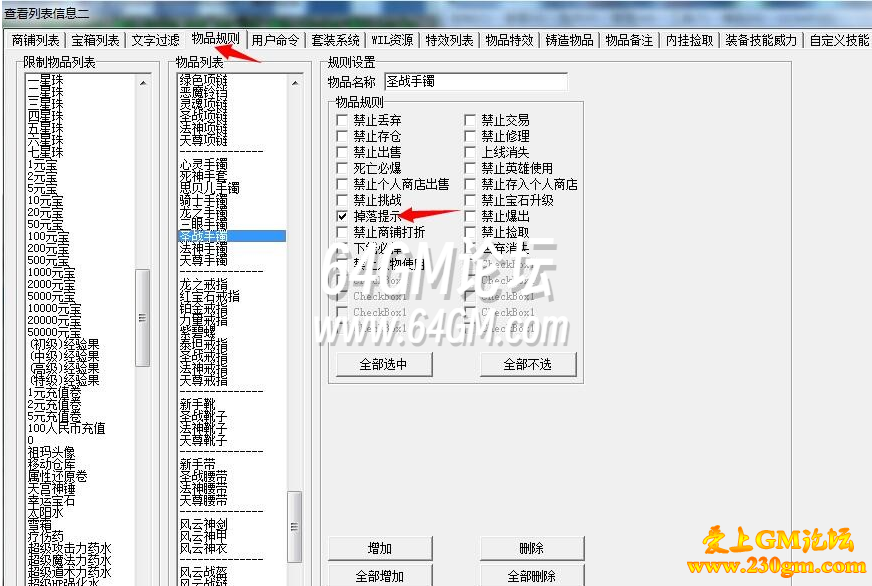Enable 禁止宝石升级 checkbox
This screenshot has height=586, width=872.
[470, 200]
